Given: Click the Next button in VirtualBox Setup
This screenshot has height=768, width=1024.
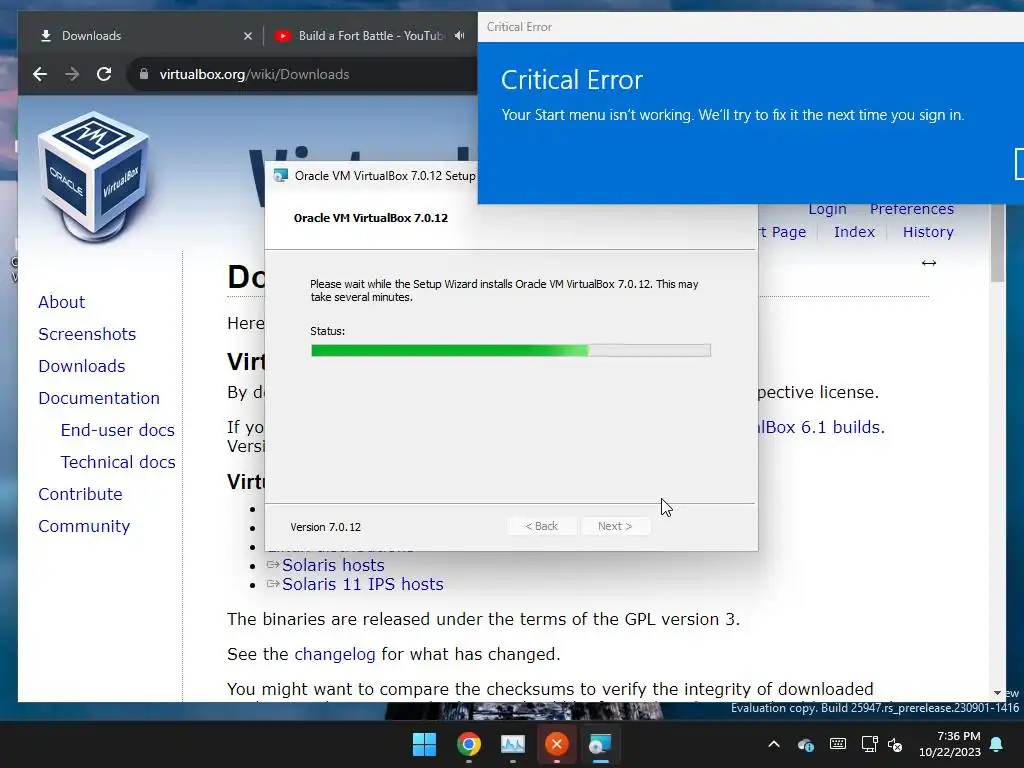Looking at the screenshot, I should (615, 526).
